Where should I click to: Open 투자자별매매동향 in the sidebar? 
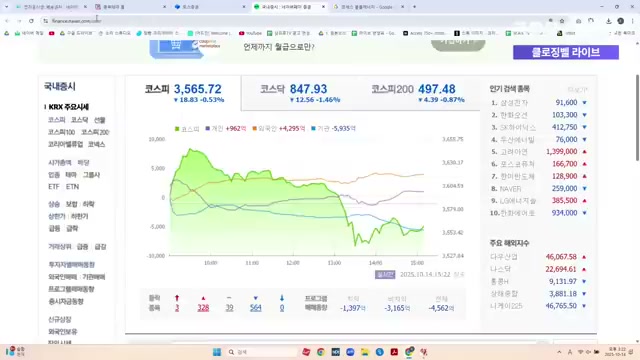point(71,264)
